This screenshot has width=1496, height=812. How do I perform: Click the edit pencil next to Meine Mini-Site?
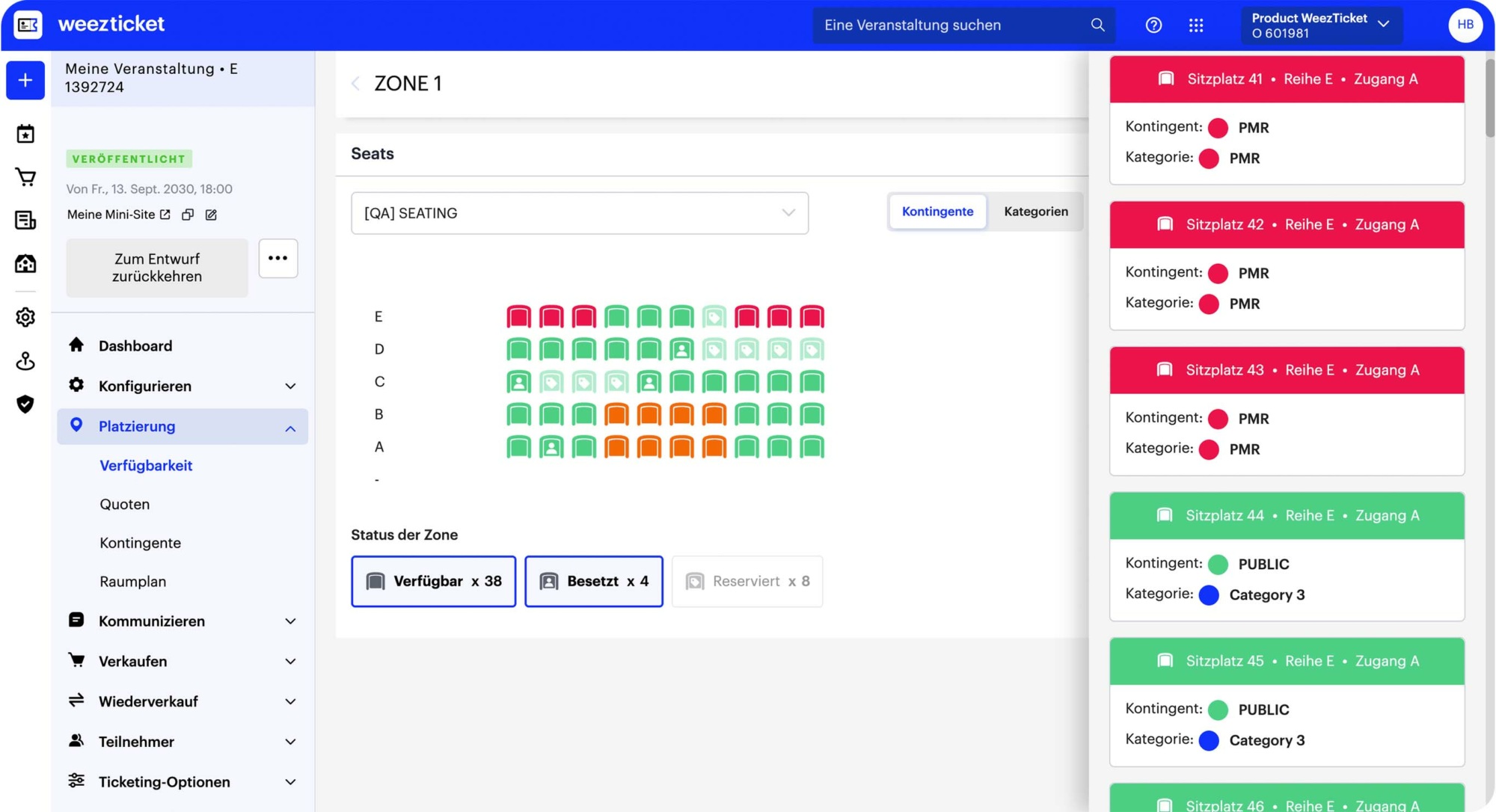212,215
